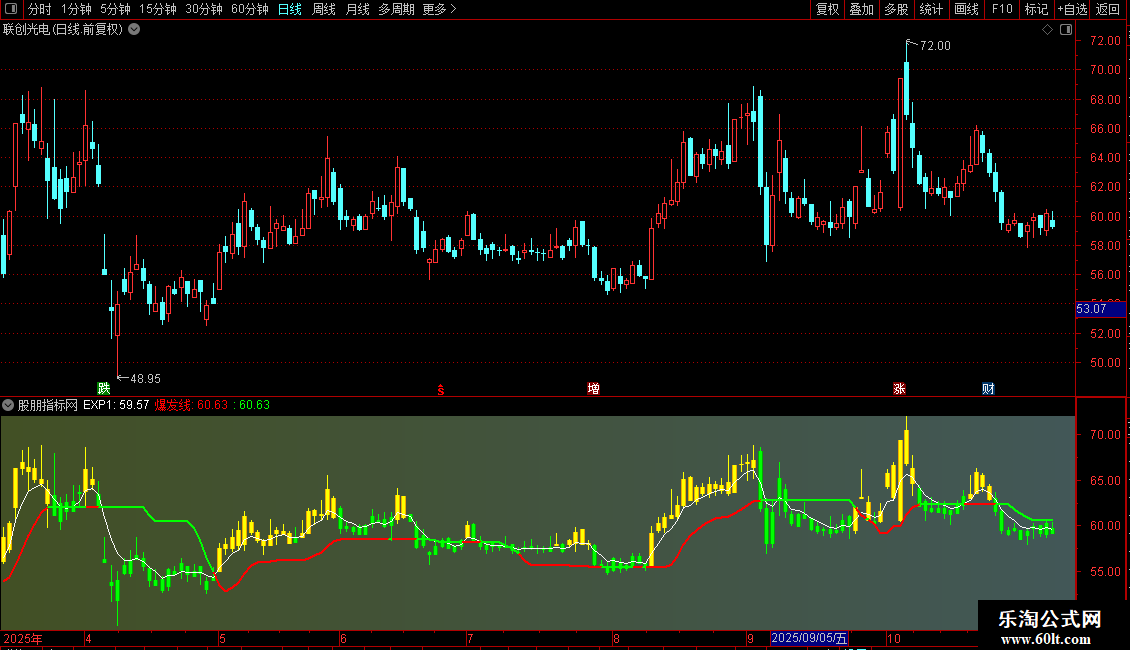Click the 叠加 overlay button
Screen dimensions: 1130x650
(x=861, y=9)
